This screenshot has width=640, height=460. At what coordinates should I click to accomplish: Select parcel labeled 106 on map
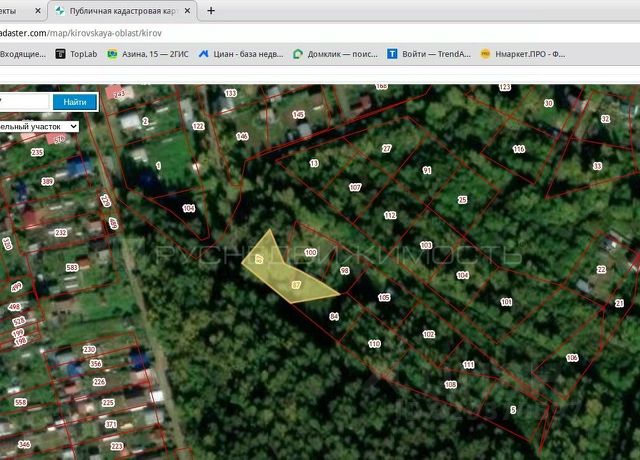tap(572, 358)
